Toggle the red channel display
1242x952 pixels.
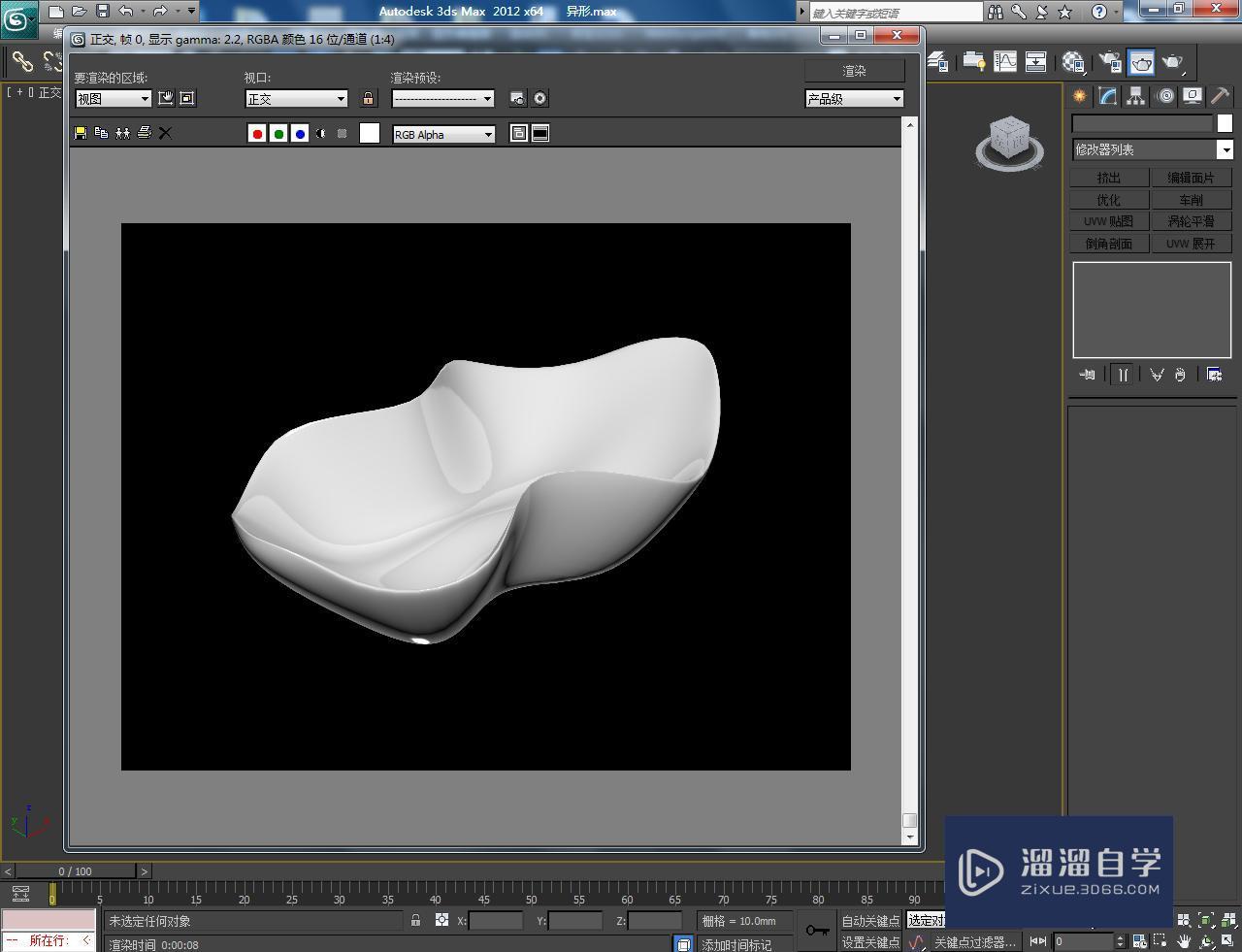pos(256,133)
